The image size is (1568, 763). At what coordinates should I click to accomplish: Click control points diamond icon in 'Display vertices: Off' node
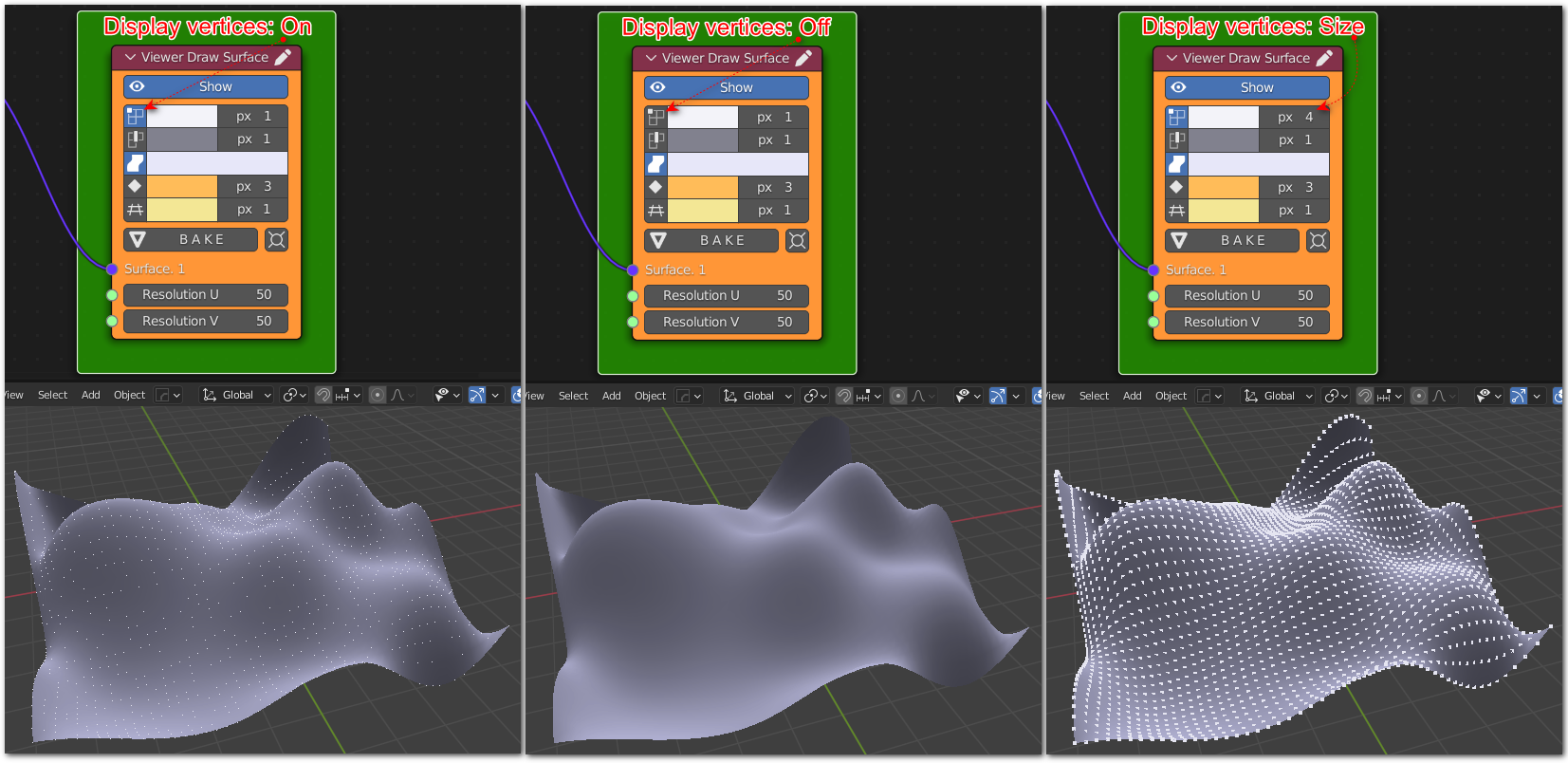[x=656, y=187]
